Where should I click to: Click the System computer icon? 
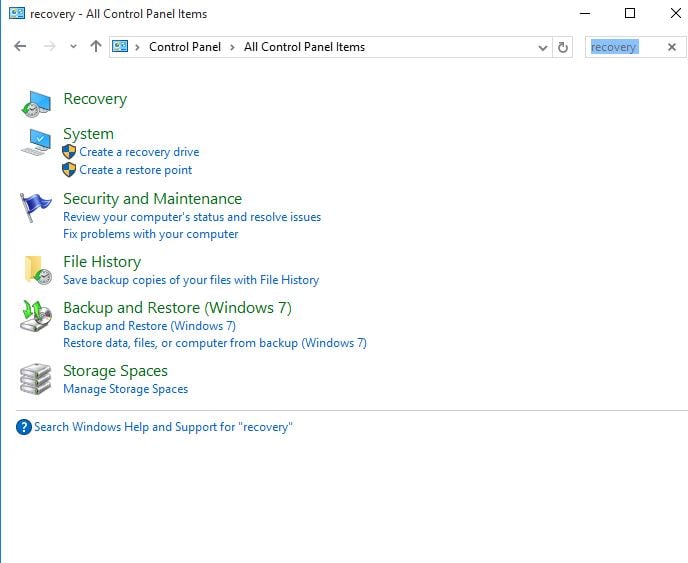(36, 141)
